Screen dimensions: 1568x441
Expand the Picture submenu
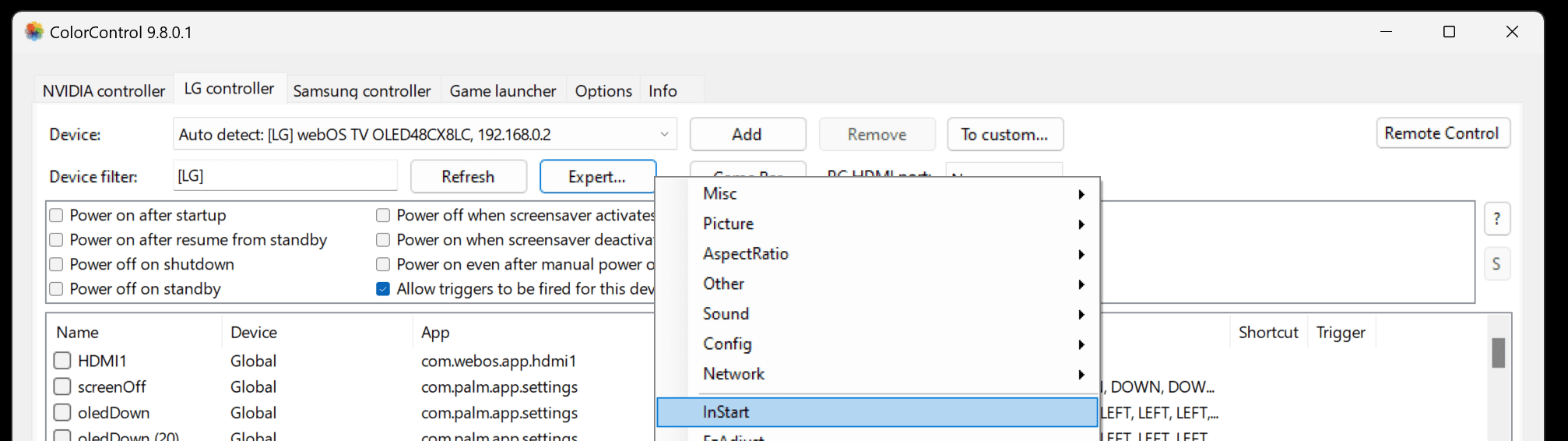pyautogui.click(x=878, y=224)
